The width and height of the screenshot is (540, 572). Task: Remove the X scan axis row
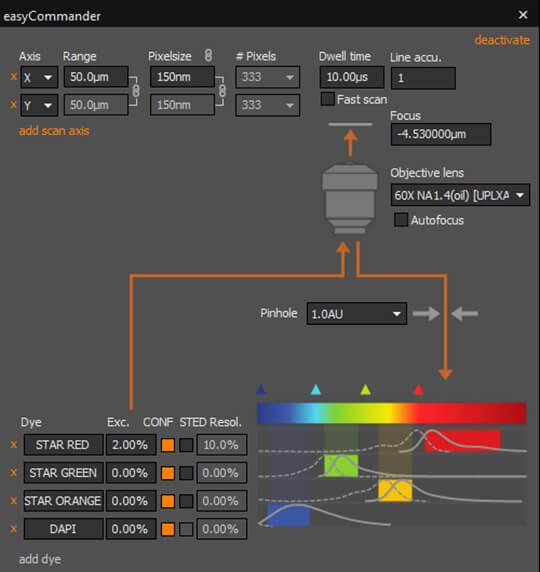(x=14, y=77)
